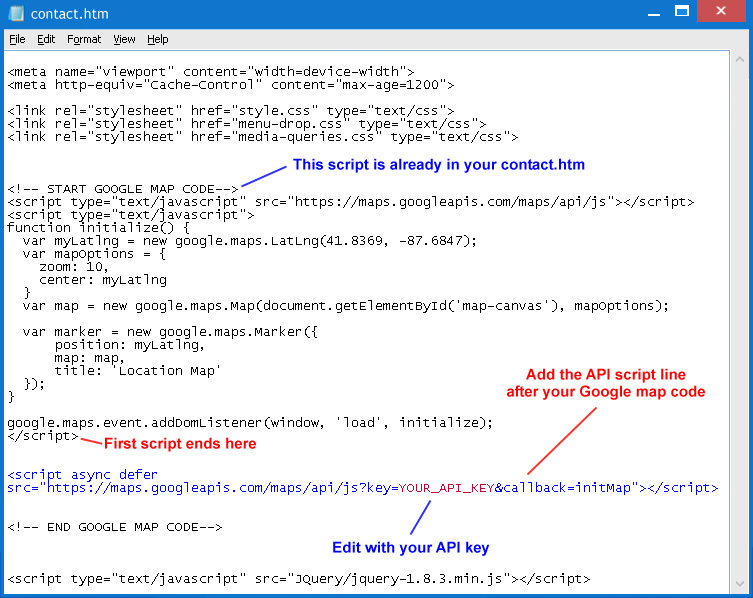Image resolution: width=753 pixels, height=598 pixels.
Task: Click the menu-drop.css stylesheet line
Action: click(x=247, y=124)
